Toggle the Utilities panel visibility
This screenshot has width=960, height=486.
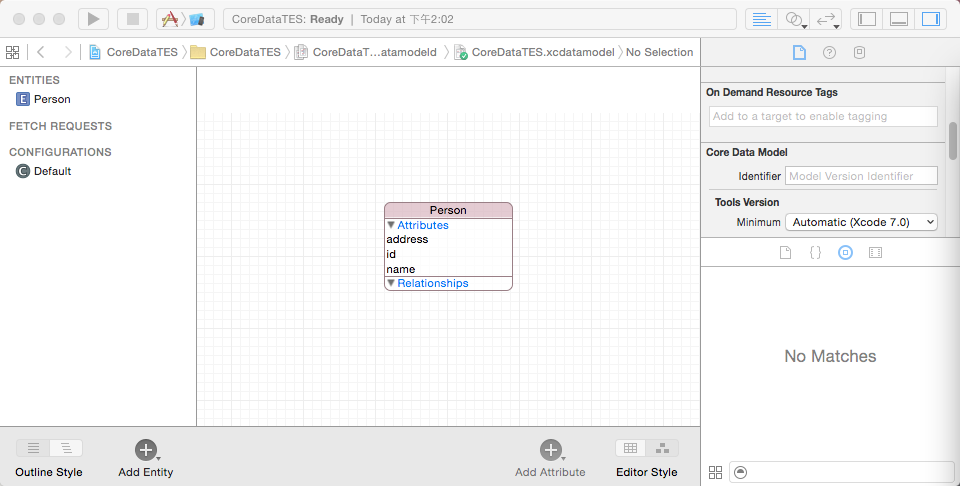[931, 19]
